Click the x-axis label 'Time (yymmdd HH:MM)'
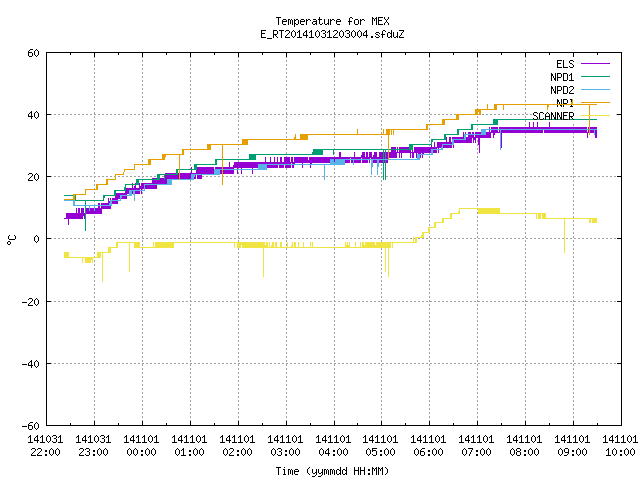This screenshot has height=480, width=640. [x=332, y=471]
